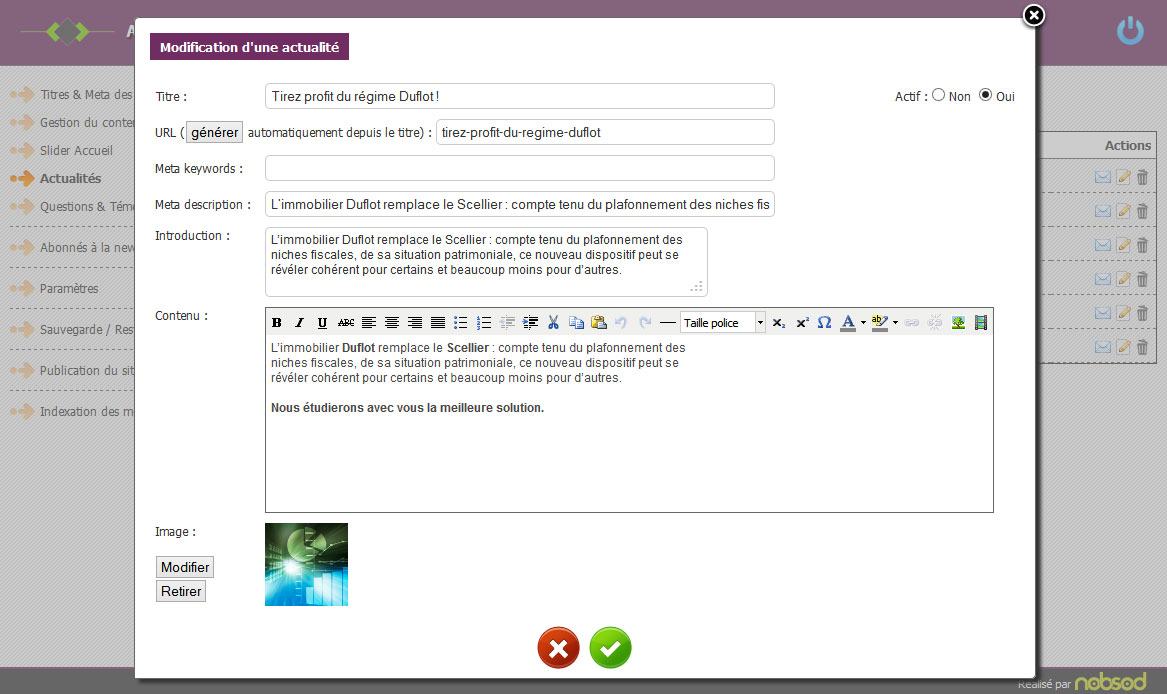Increase indent in the editor toolbar
1167x694 pixels.
[x=531, y=322]
